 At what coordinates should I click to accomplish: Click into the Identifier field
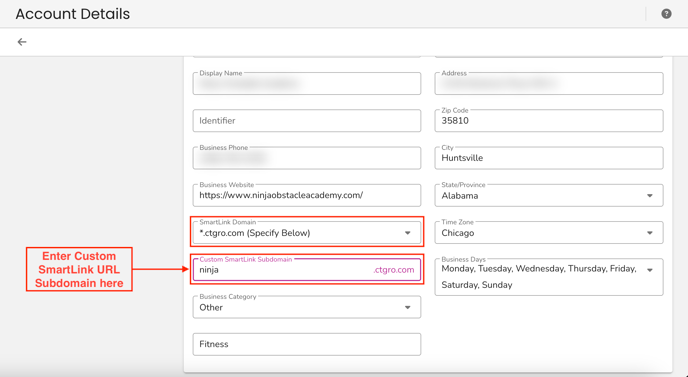(307, 121)
